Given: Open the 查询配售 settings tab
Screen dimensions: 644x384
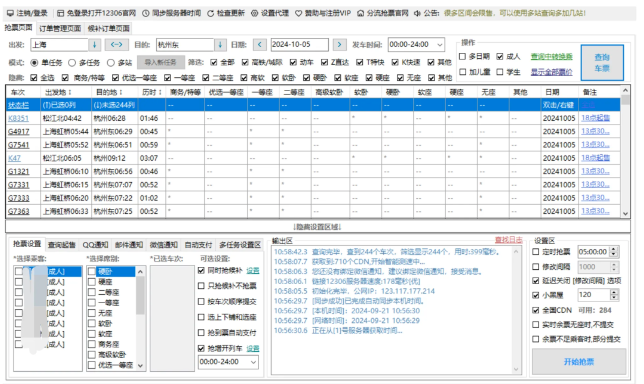Looking at the screenshot, I should [x=62, y=245].
